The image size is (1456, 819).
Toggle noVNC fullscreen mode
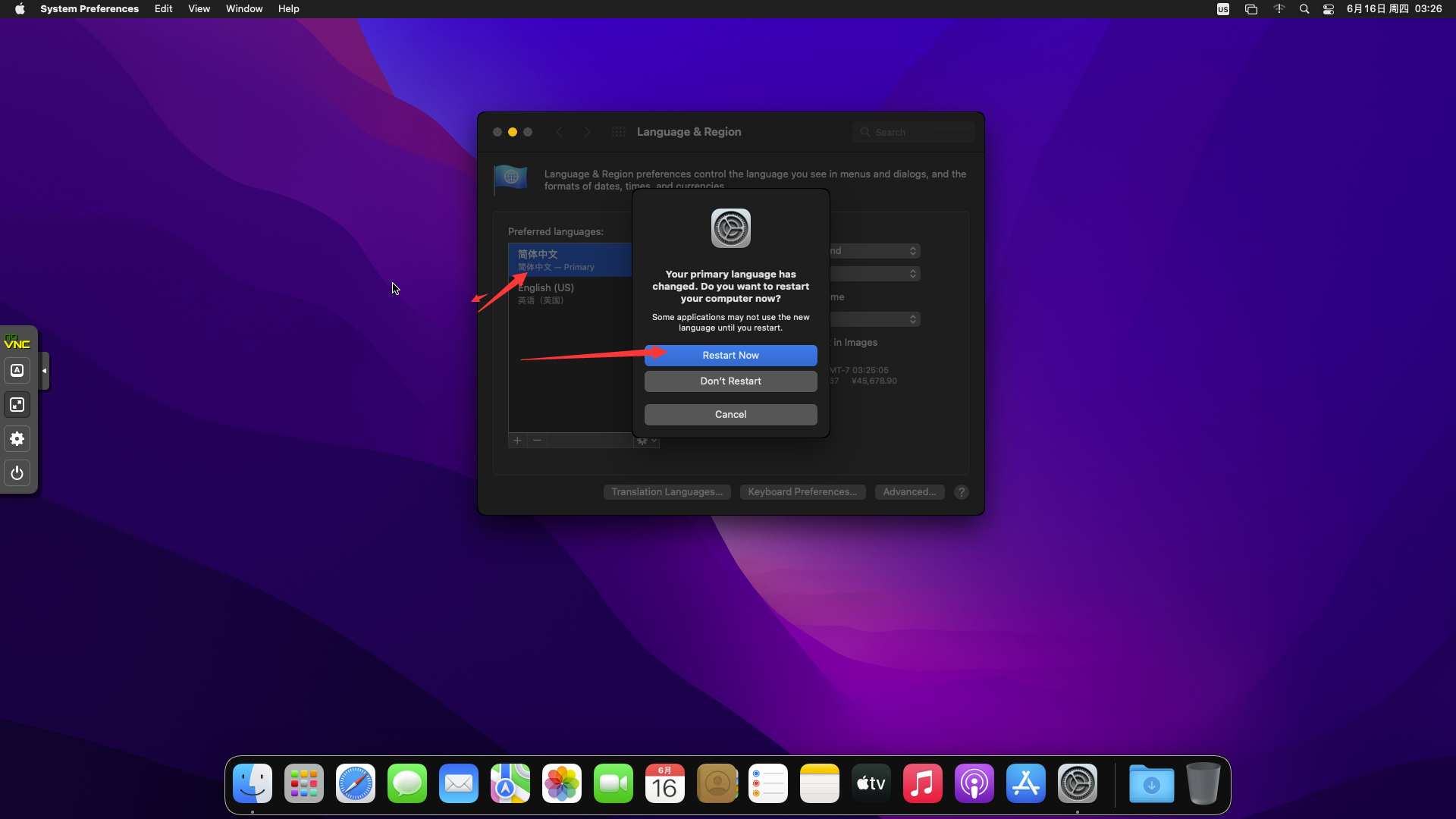(17, 405)
